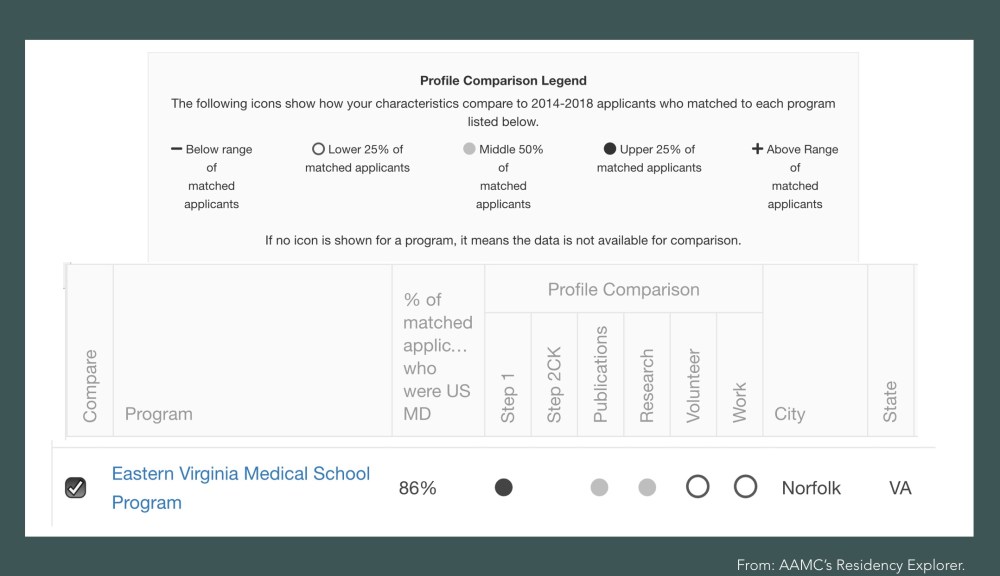Click the Profile Comparison group header
The image size is (1000, 576).
[623, 290]
